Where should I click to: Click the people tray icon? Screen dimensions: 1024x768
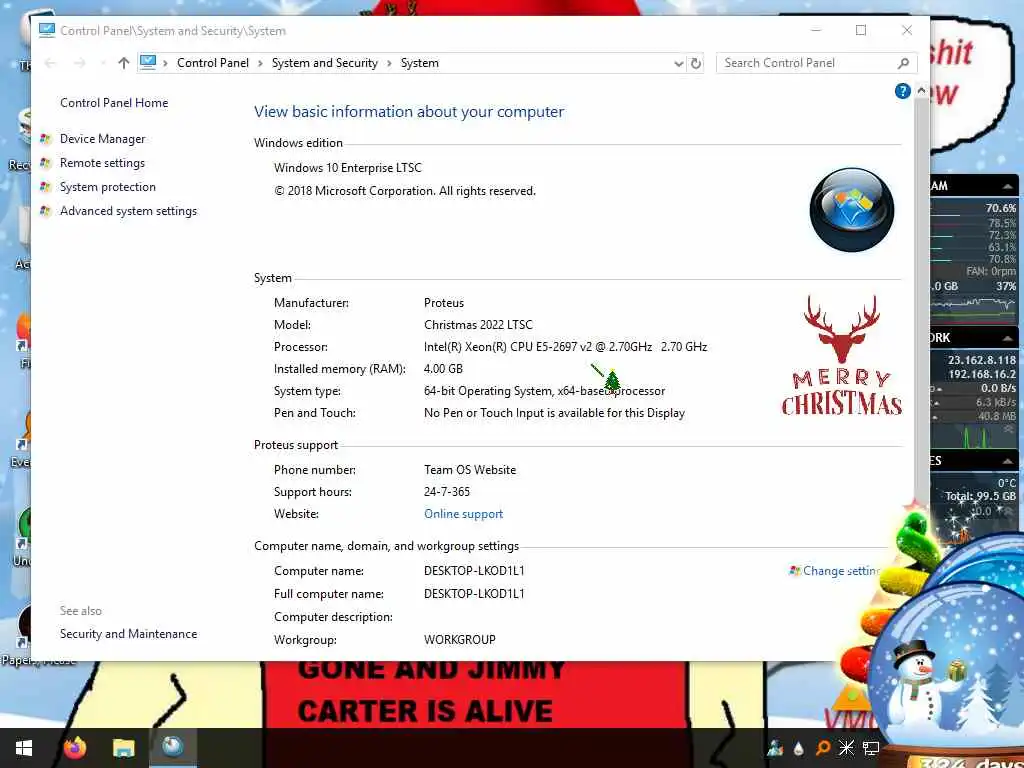(775, 748)
